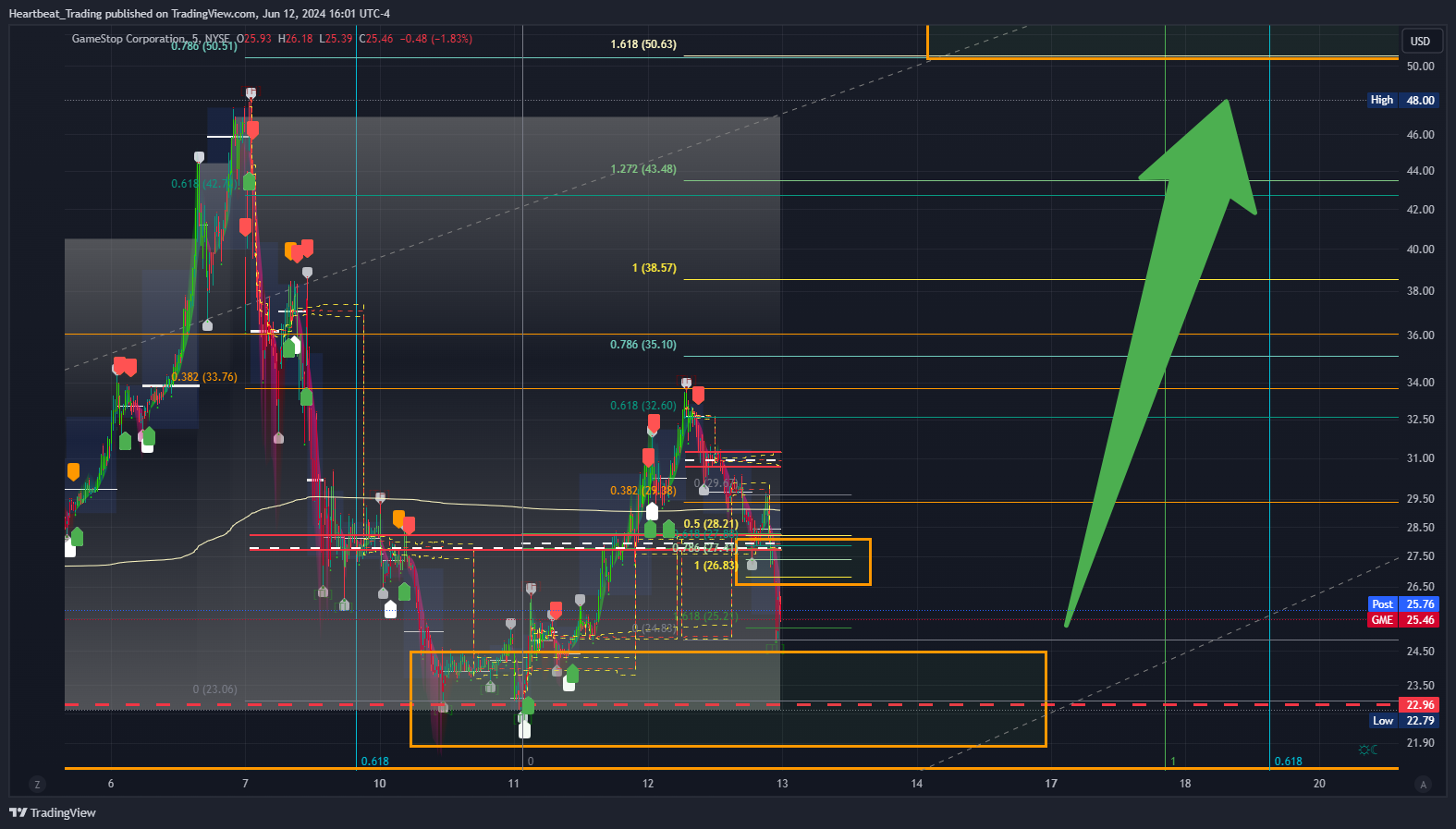Click the round Z button beside the date axis
Viewport: 1456px width, 829px height.
(37, 785)
